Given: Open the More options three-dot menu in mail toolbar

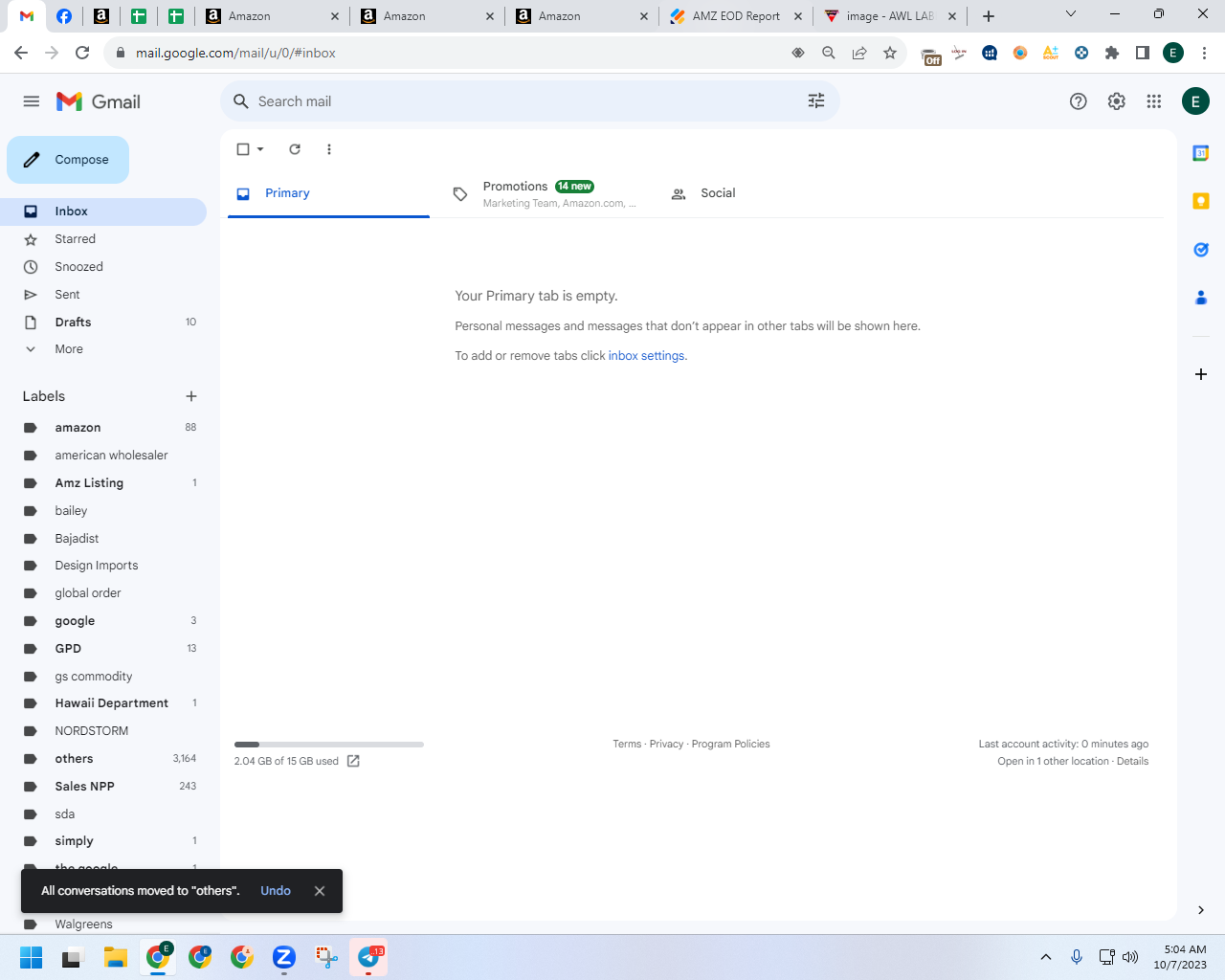Looking at the screenshot, I should pyautogui.click(x=329, y=149).
